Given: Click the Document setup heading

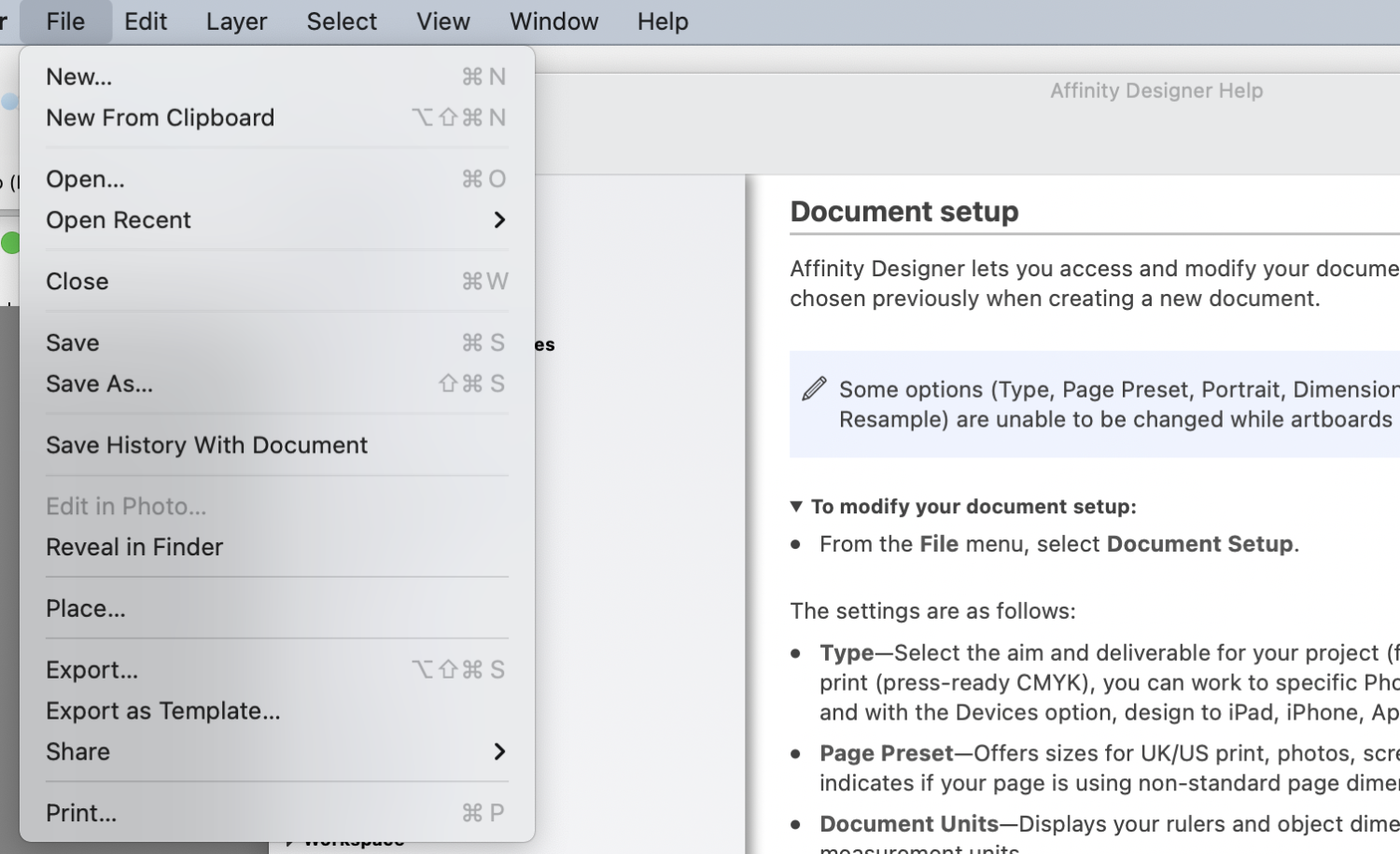Looking at the screenshot, I should click(904, 212).
